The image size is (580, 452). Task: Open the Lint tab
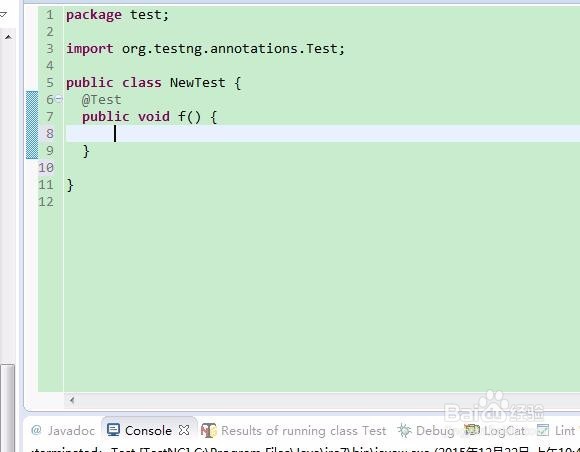pos(556,431)
